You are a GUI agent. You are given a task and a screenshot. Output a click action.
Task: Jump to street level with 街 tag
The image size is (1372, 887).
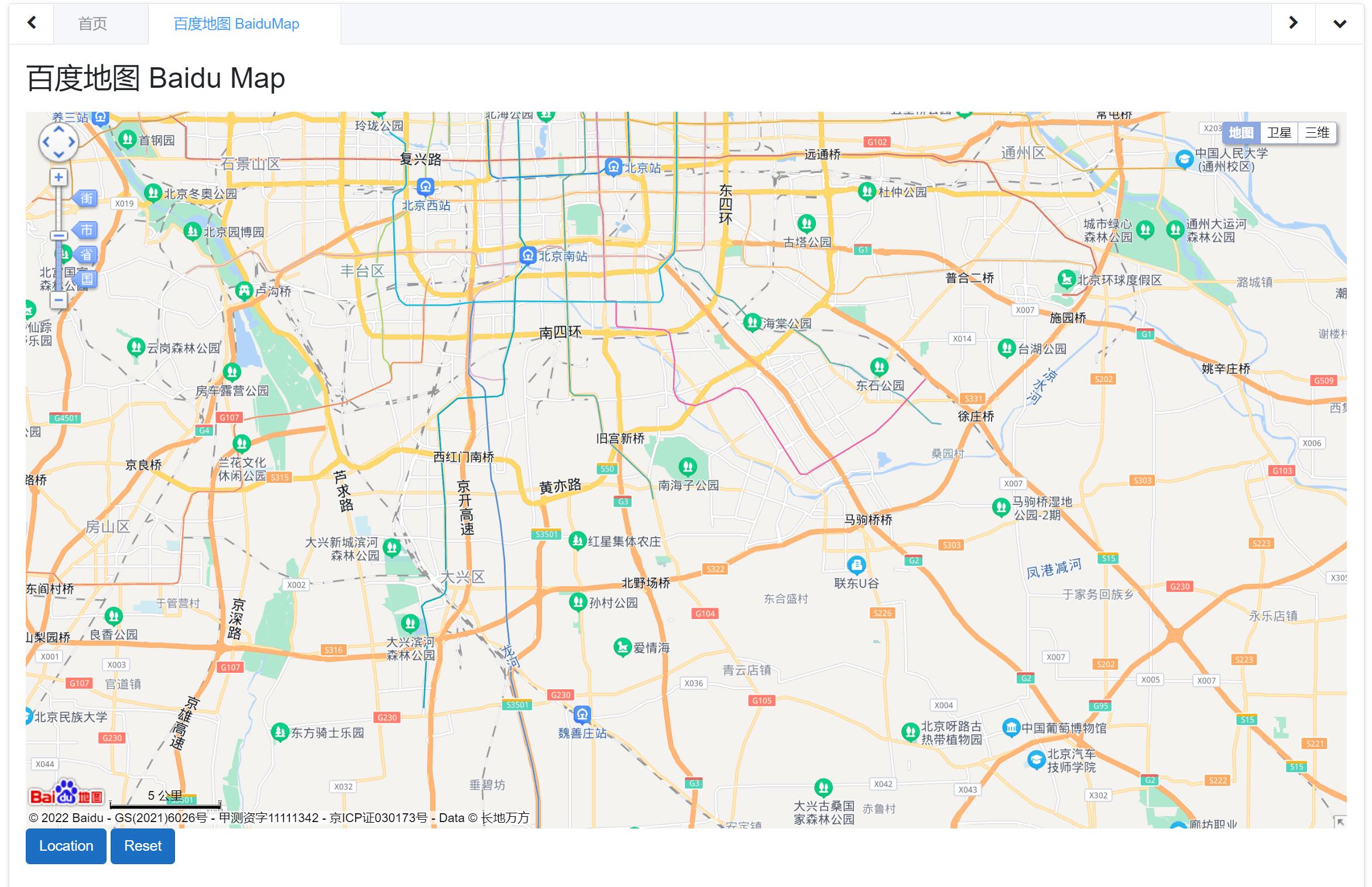coord(85,198)
